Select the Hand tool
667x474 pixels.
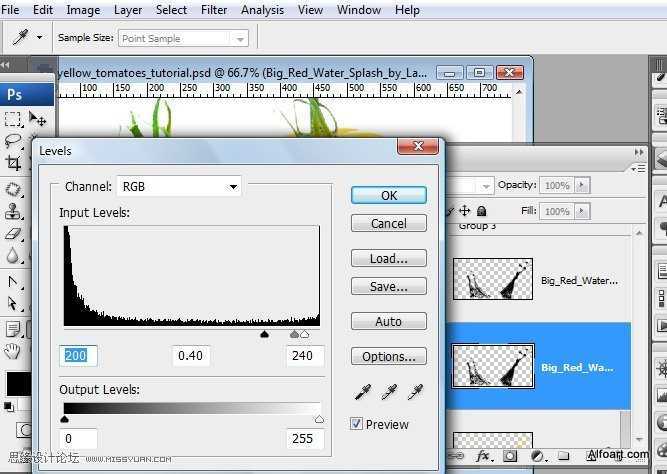pyautogui.click(x=12, y=351)
